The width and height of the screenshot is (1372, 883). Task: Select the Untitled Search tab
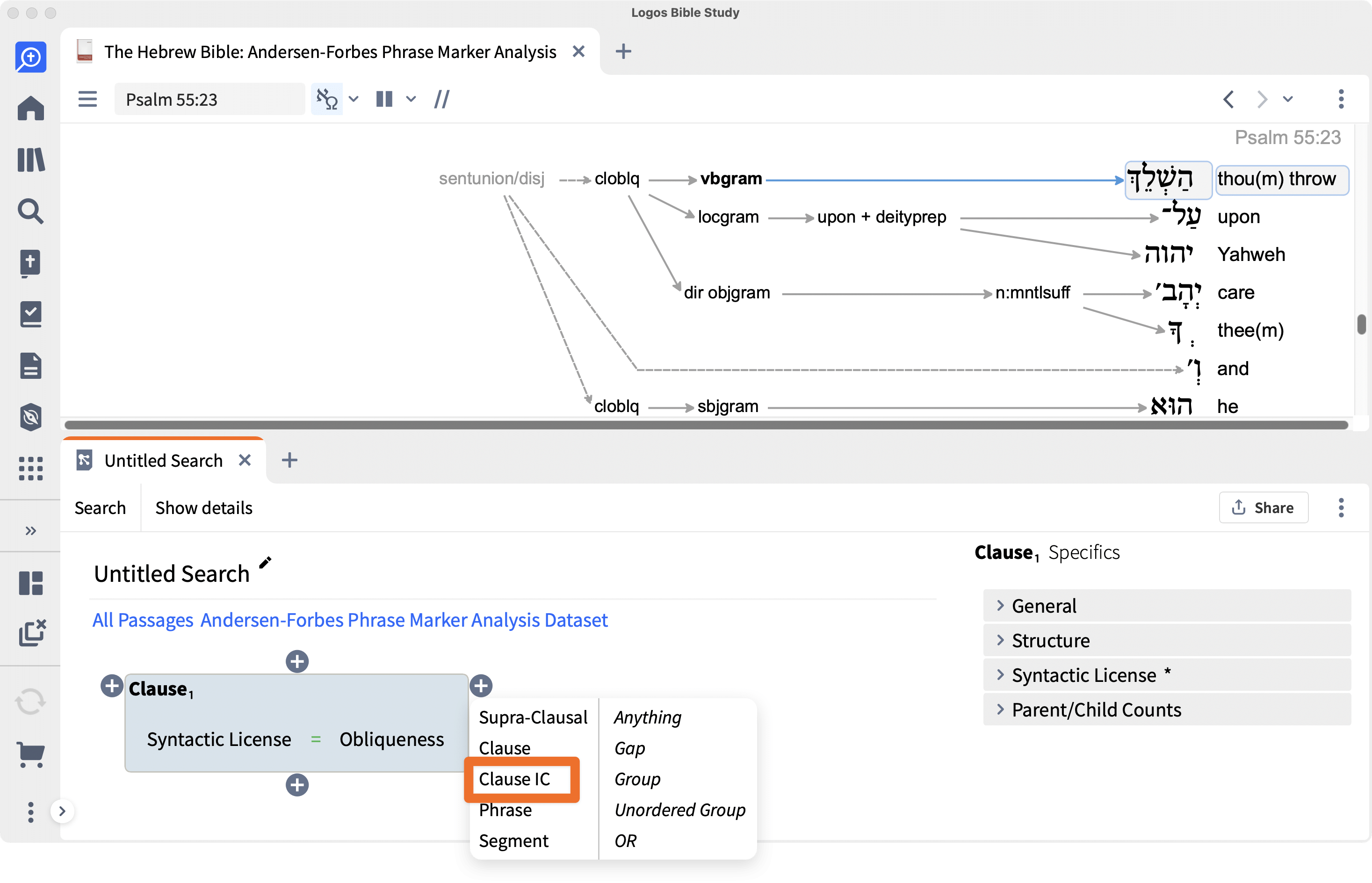[x=163, y=460]
